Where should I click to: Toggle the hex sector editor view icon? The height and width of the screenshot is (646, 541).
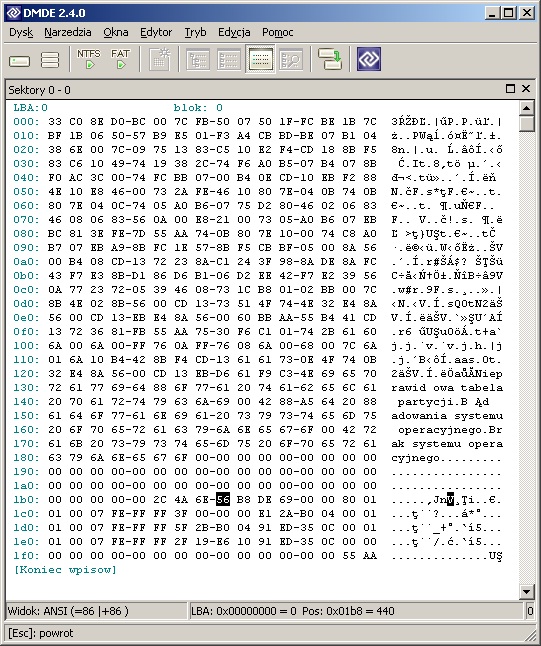(x=260, y=60)
